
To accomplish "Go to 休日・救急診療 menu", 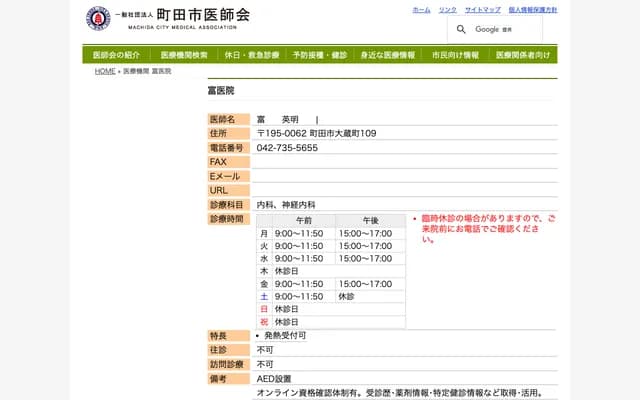I will coord(252,55).
